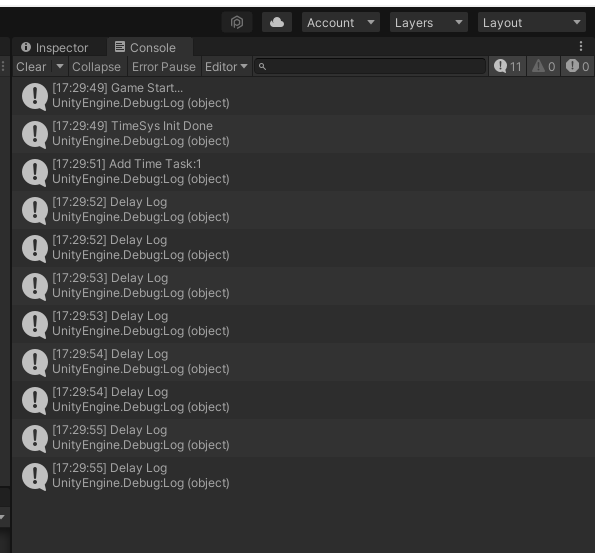This screenshot has height=553, width=595.
Task: Click the search magnifier icon in Console
Action: coord(262,67)
